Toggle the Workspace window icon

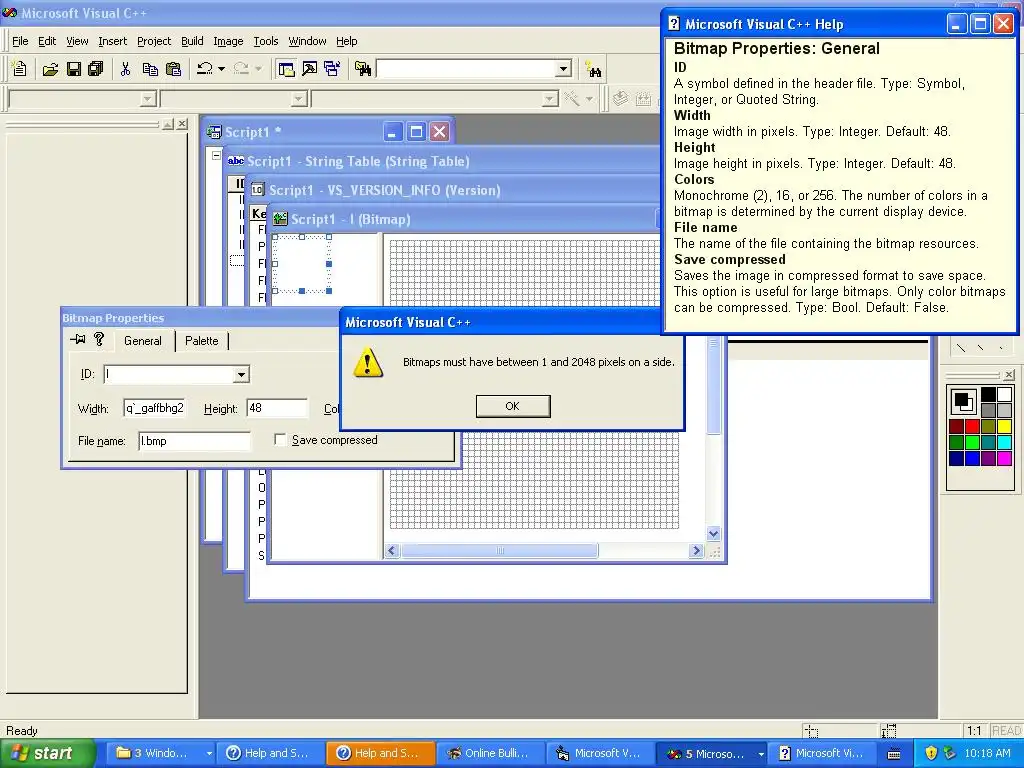[285, 69]
